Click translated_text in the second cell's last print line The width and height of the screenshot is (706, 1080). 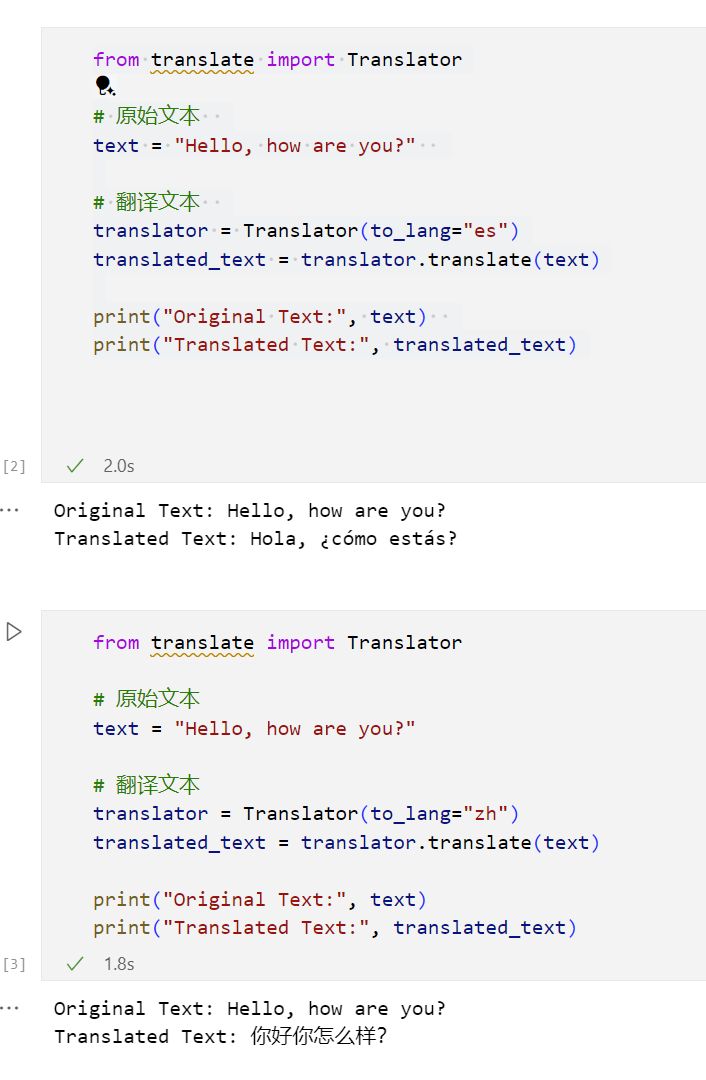(480, 928)
